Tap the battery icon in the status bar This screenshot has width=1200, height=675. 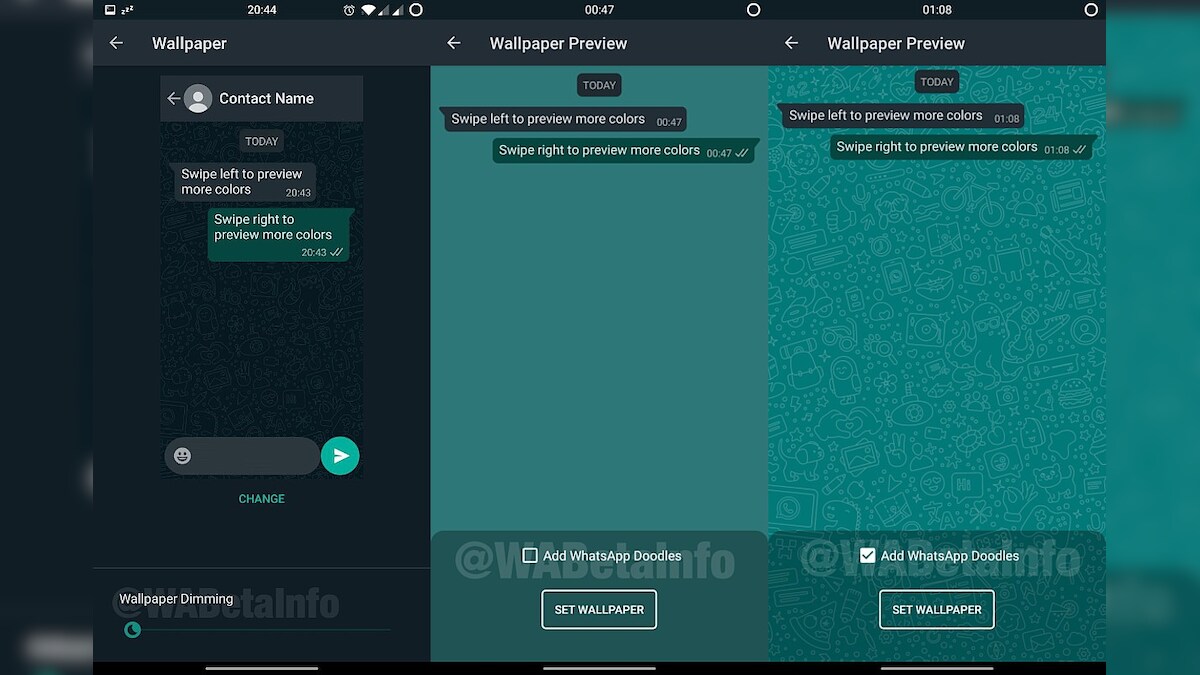pos(414,10)
